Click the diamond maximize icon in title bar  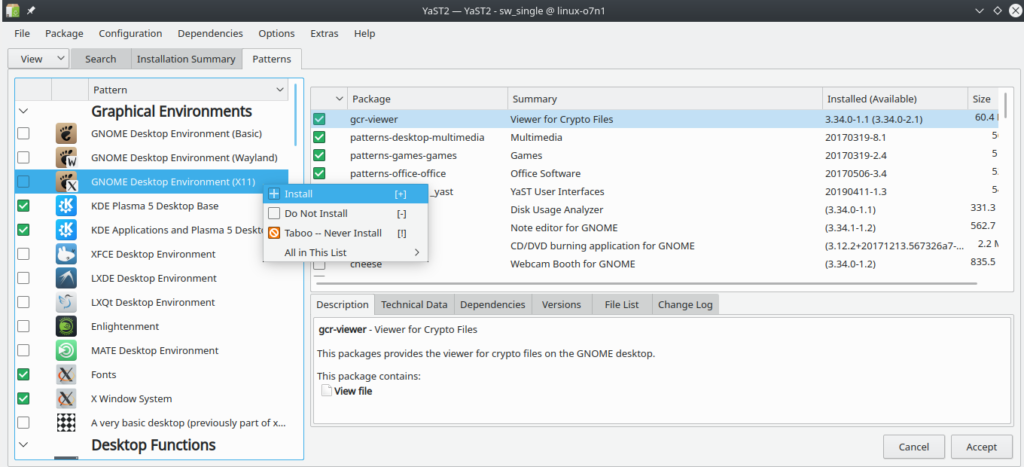997,10
